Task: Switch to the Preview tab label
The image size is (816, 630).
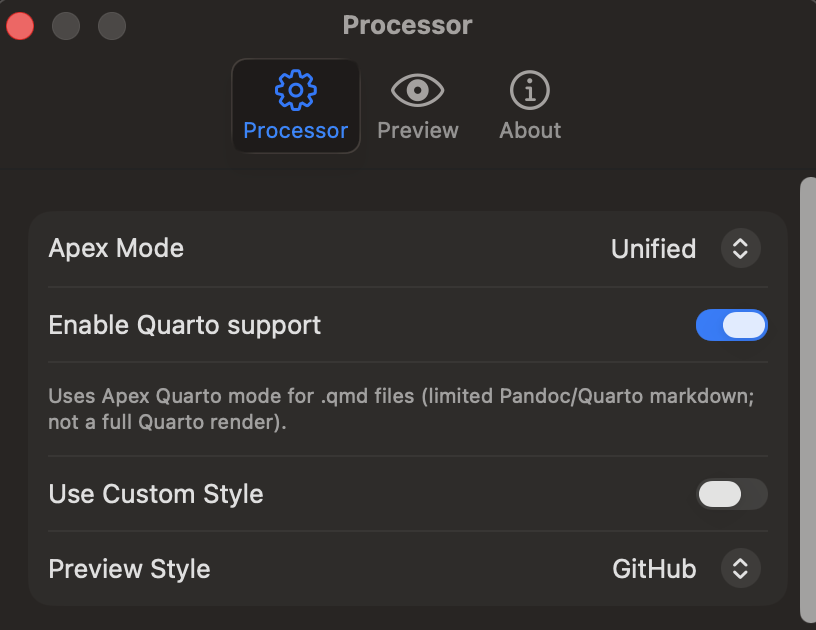Action: click(418, 130)
